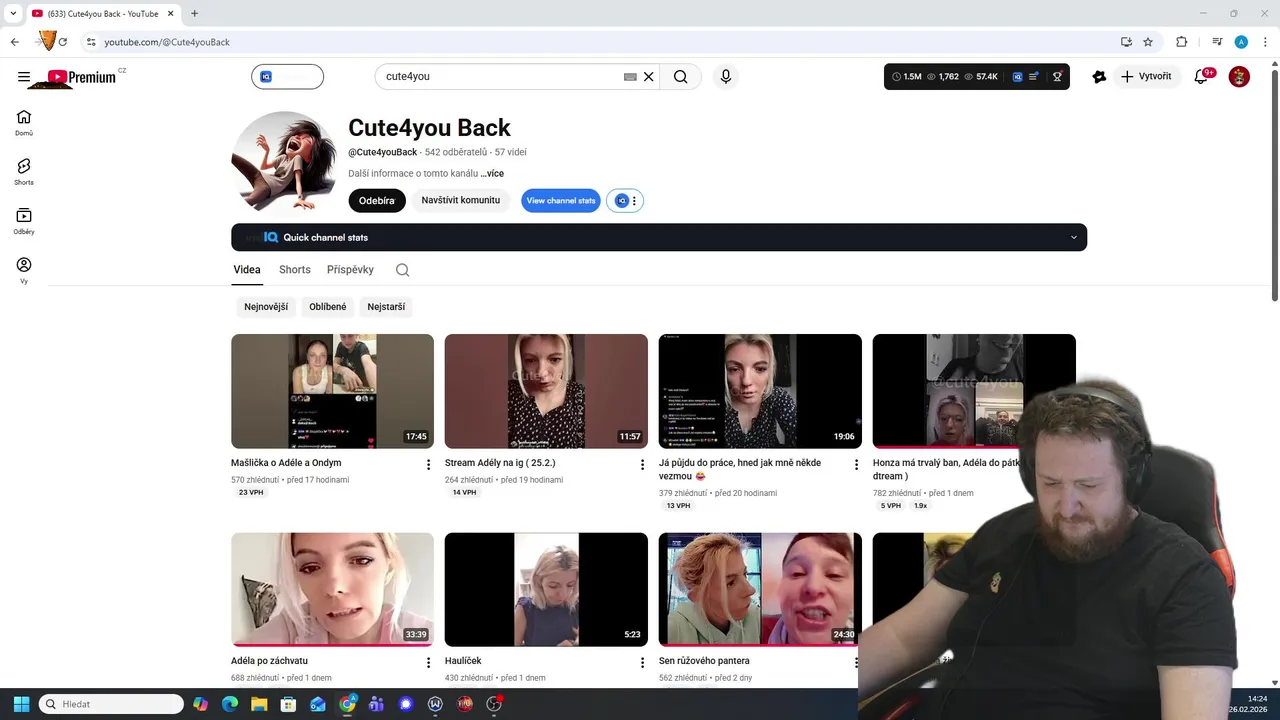Open a new browser tab with plus
This screenshot has height=720, width=1280.
pos(194,13)
